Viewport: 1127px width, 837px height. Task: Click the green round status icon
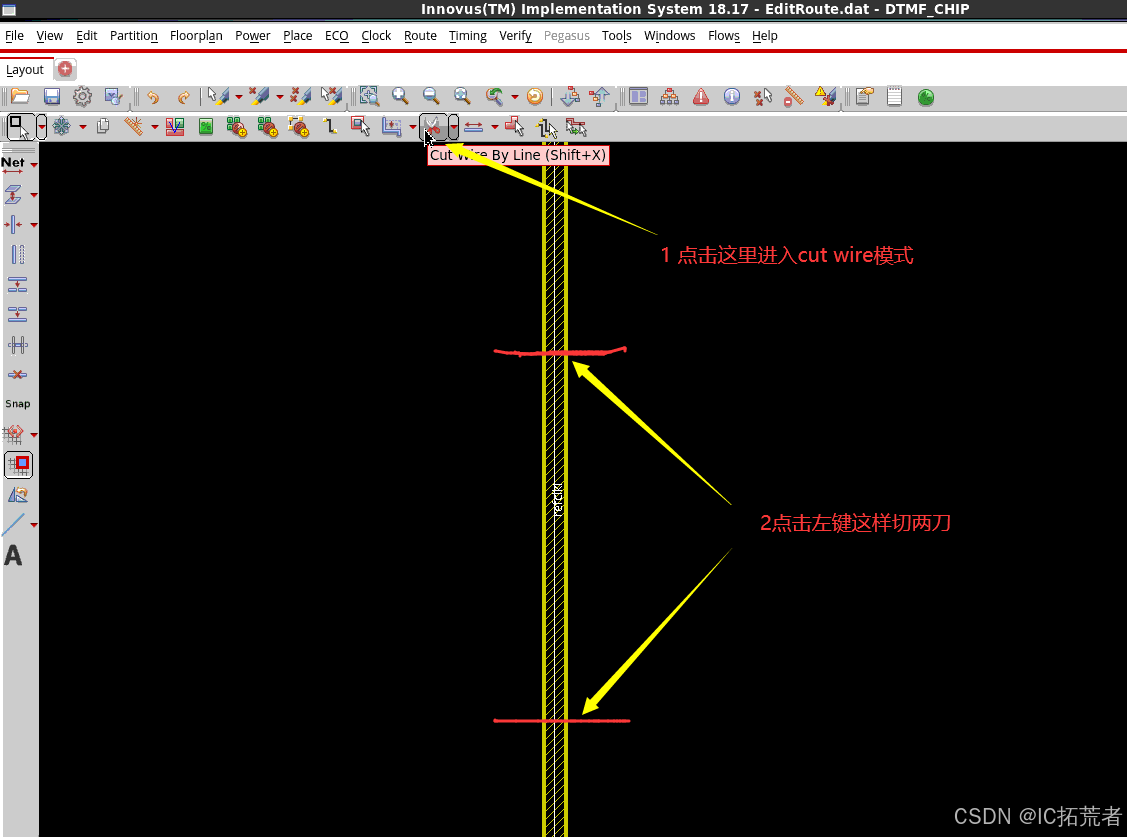point(926,97)
